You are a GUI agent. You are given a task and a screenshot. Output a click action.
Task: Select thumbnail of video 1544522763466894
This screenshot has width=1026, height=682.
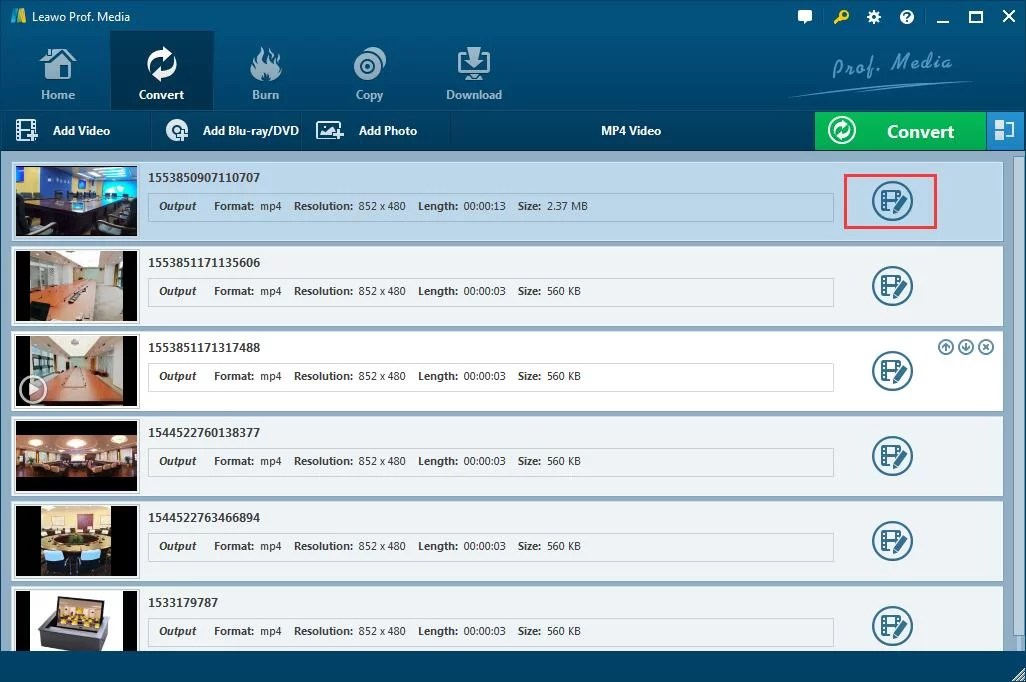tap(77, 541)
